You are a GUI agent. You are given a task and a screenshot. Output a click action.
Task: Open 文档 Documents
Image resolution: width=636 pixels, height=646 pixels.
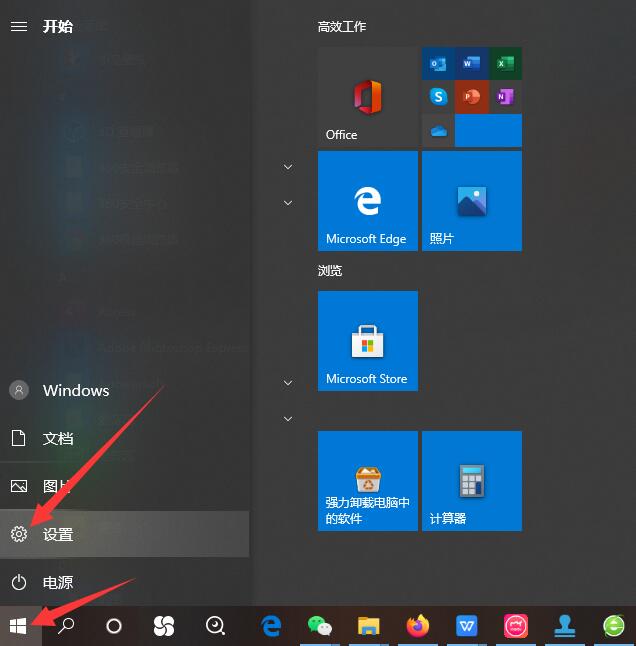124,438
